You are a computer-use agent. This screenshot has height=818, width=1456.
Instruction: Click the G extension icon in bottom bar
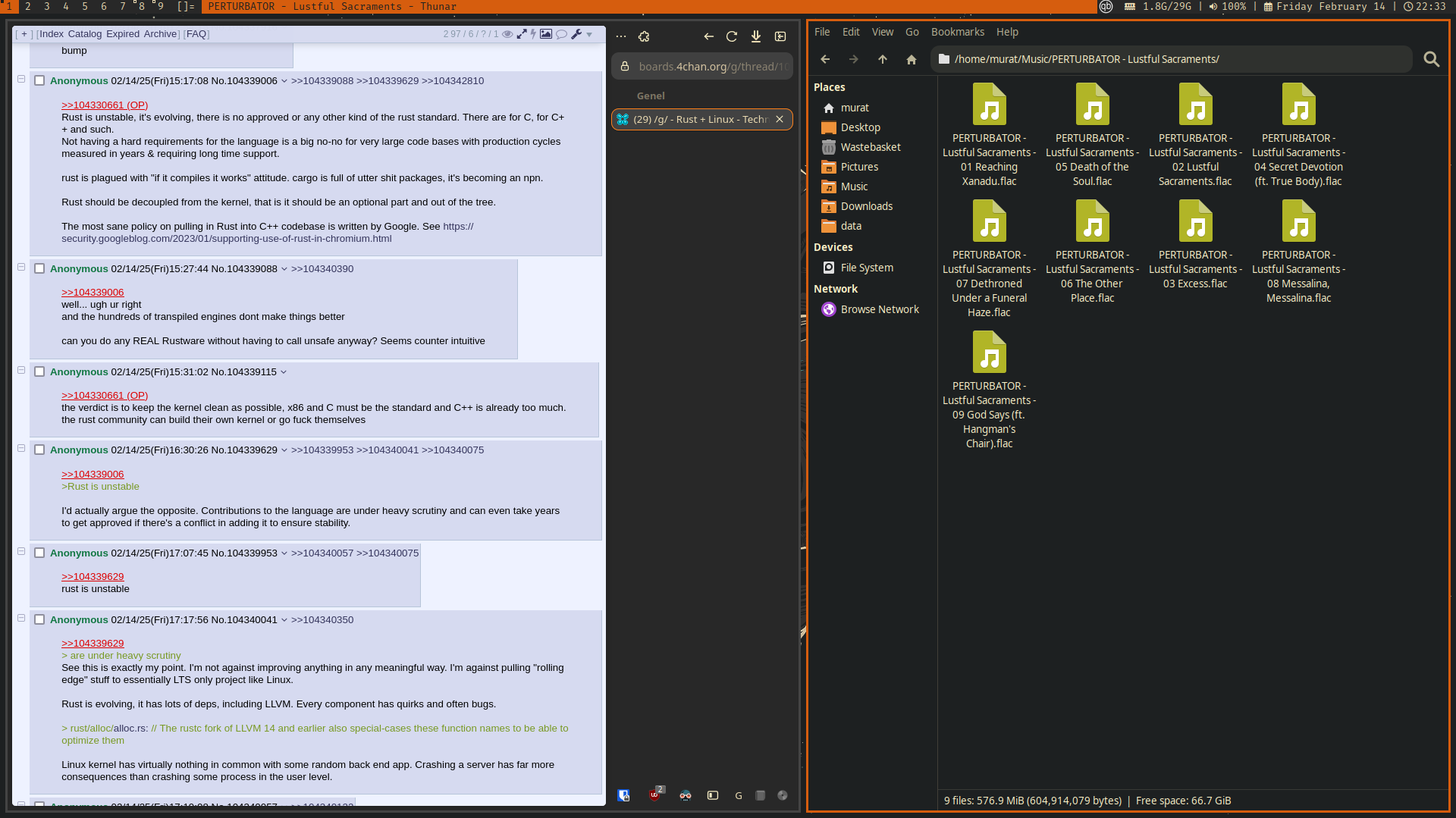(739, 795)
